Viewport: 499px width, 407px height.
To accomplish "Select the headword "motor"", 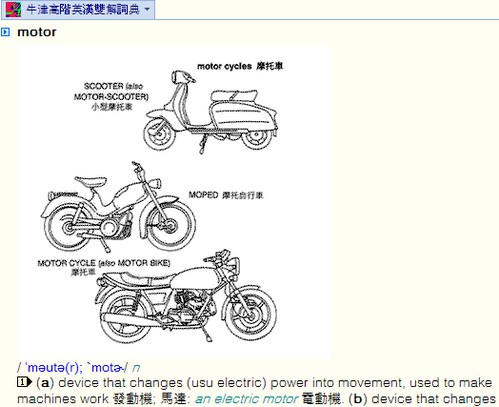I will [x=37, y=32].
